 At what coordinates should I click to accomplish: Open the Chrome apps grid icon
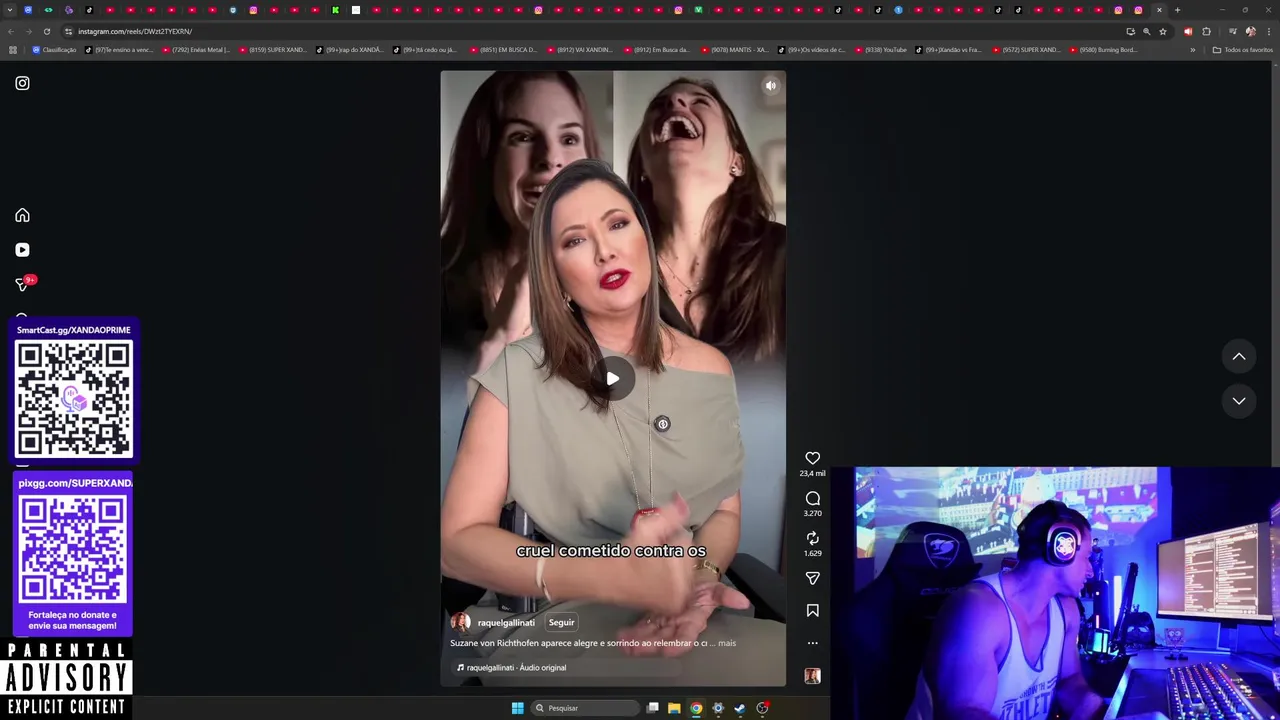12,50
